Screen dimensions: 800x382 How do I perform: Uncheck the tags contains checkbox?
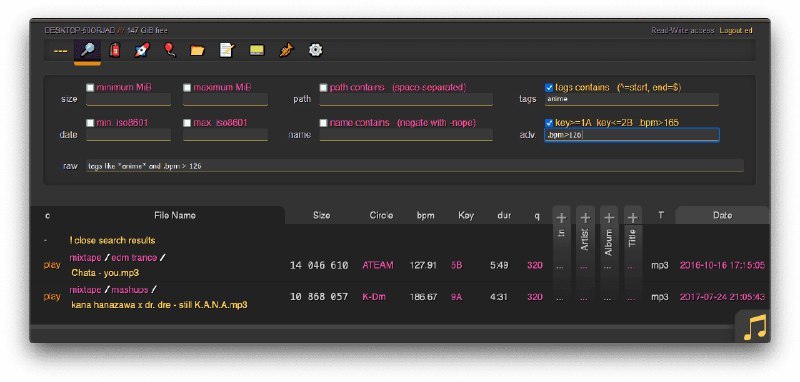tap(549, 88)
